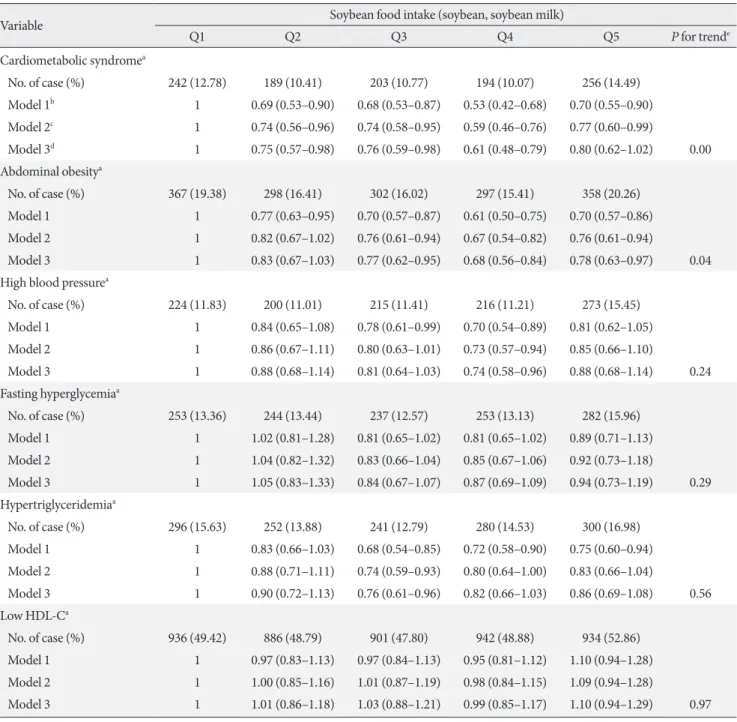
Task: Click P for trend value 0.04
Action: [x=700, y=260]
